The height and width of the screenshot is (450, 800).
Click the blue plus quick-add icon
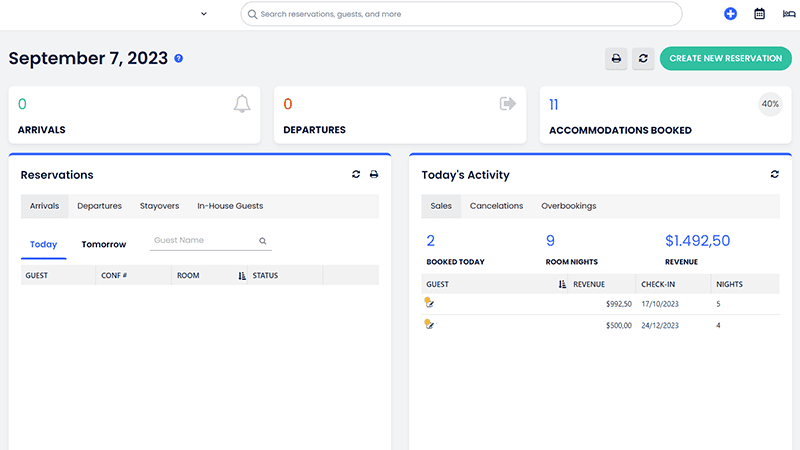(730, 14)
